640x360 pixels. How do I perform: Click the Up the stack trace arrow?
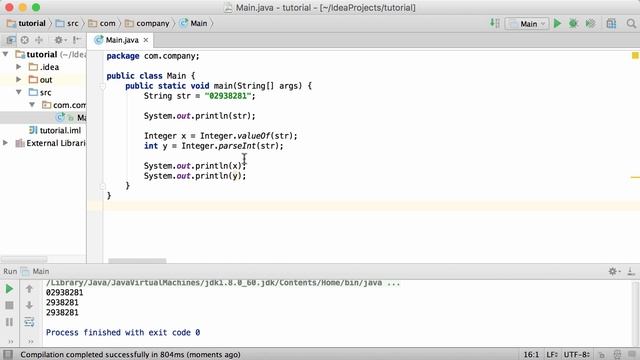pyautogui.click(x=29, y=289)
